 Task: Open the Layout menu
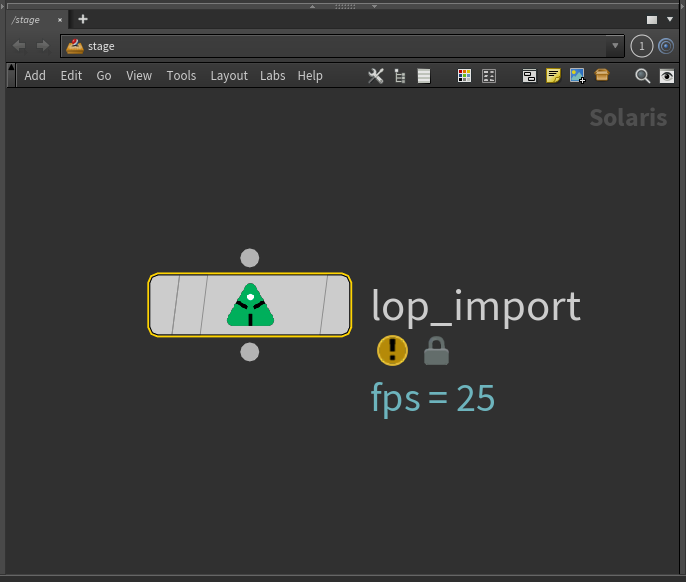coord(229,76)
